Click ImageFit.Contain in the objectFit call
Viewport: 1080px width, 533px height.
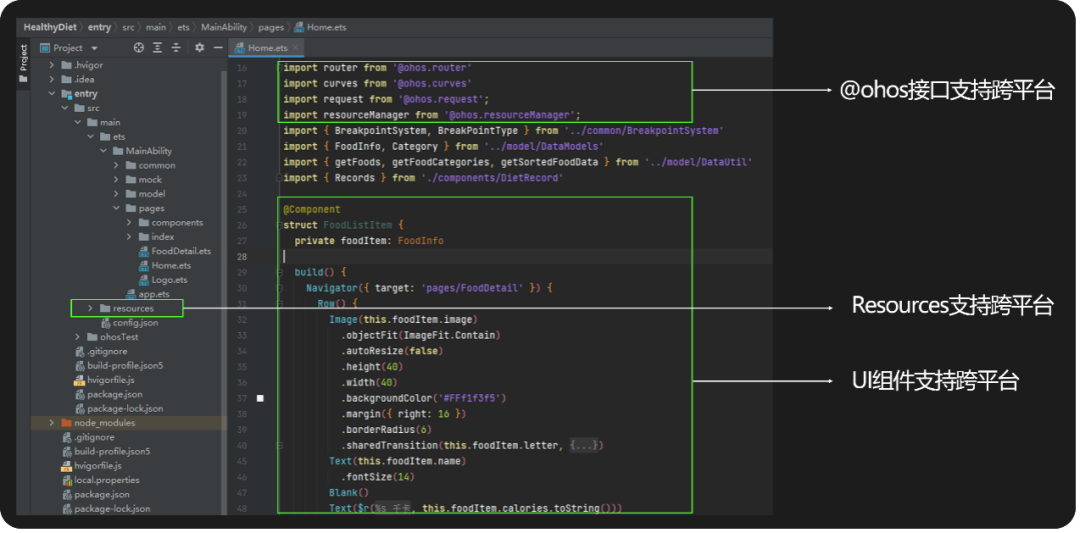449,335
